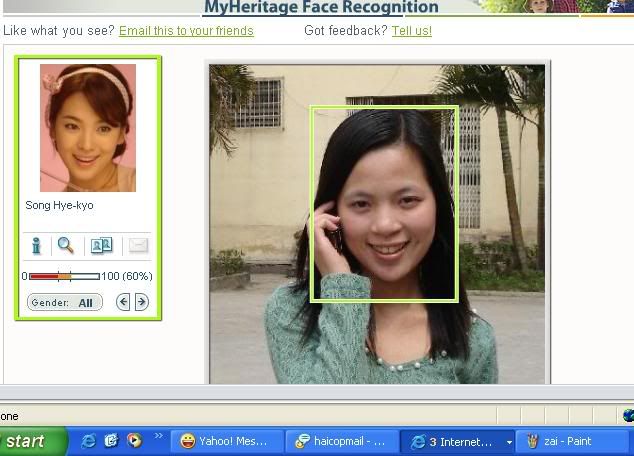Viewport: 634px width, 456px height.
Task: Open the 3 Internet Explorer group button
Action: click(457, 441)
